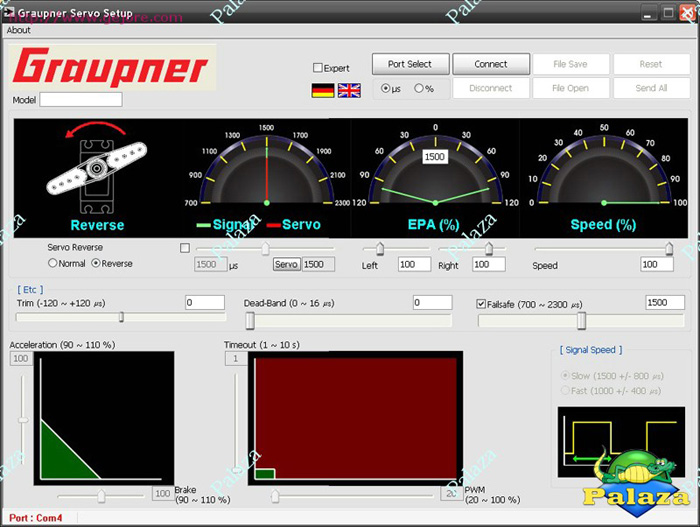Screen dimensions: 700x527
Task: Click the '[ Etc ]' section label
Action: pyautogui.click(x=30, y=290)
